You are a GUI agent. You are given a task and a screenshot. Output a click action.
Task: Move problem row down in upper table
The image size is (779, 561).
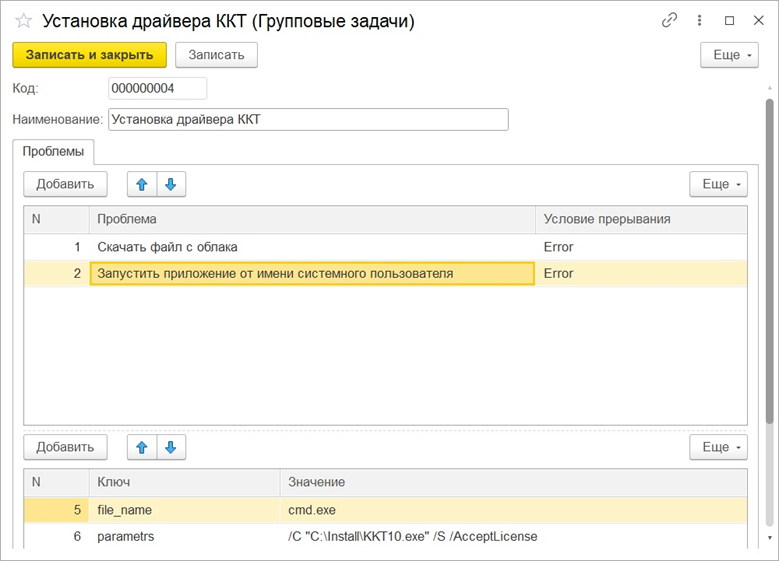[170, 184]
